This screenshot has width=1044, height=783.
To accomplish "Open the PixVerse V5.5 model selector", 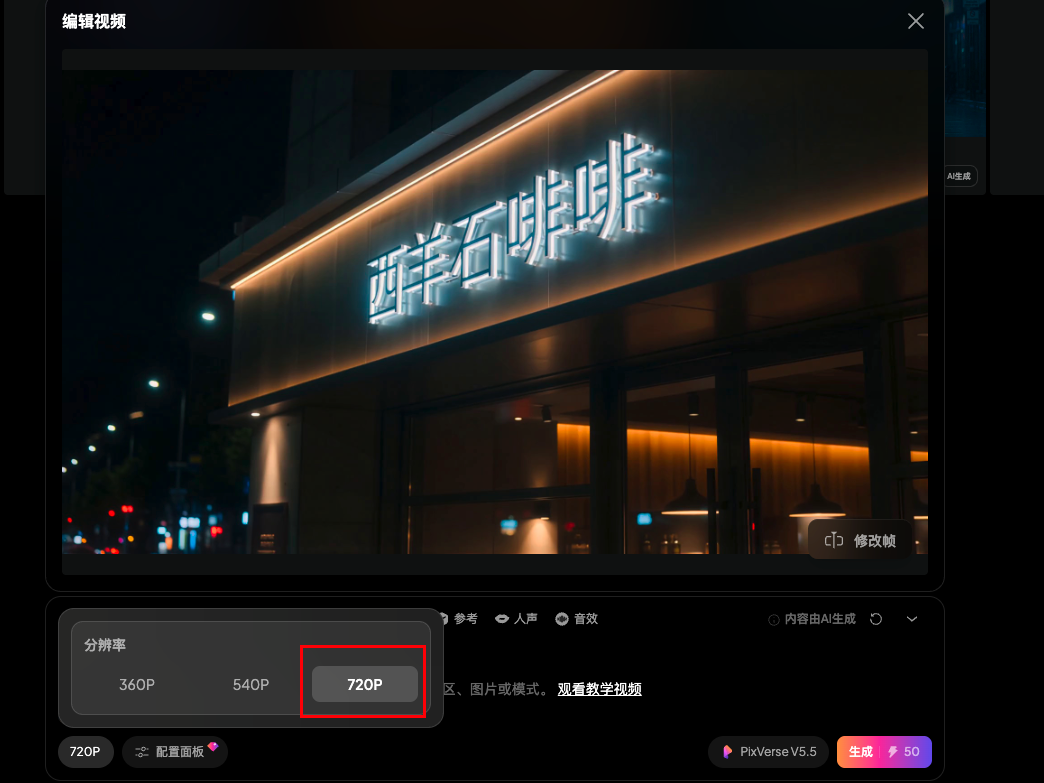I will click(x=768, y=751).
